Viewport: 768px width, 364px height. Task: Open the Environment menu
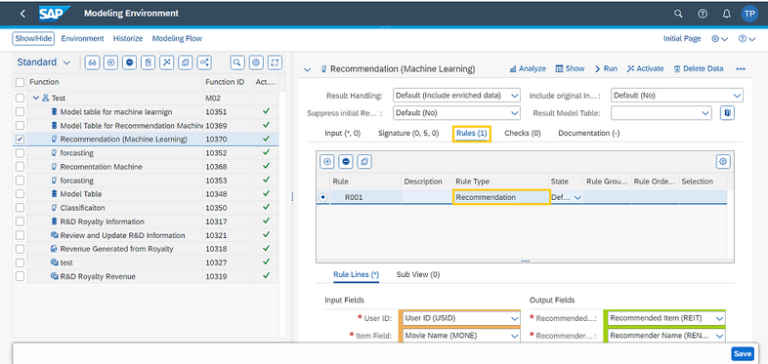(82, 38)
